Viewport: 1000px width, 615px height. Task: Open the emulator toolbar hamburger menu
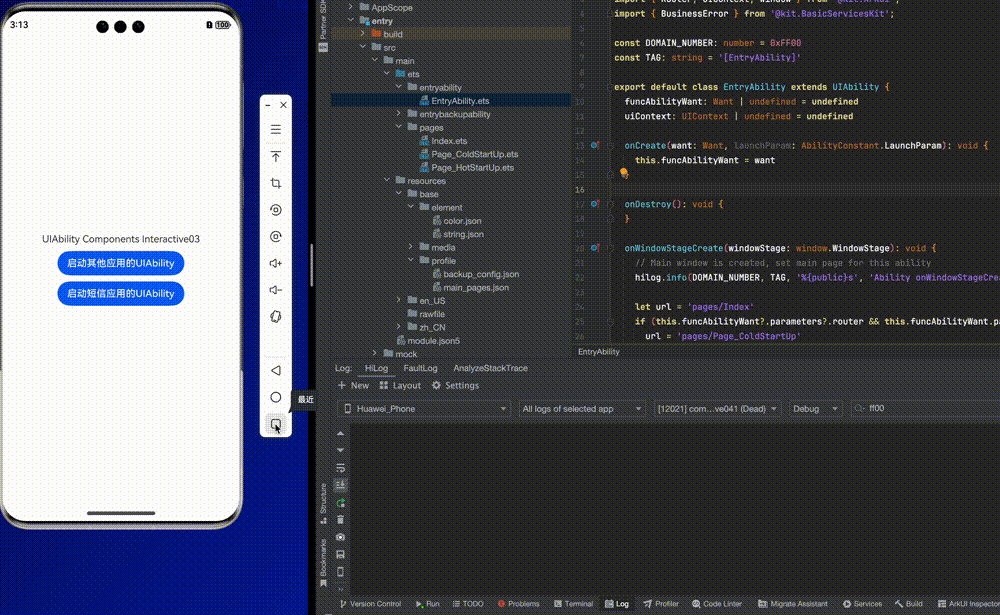(276, 130)
